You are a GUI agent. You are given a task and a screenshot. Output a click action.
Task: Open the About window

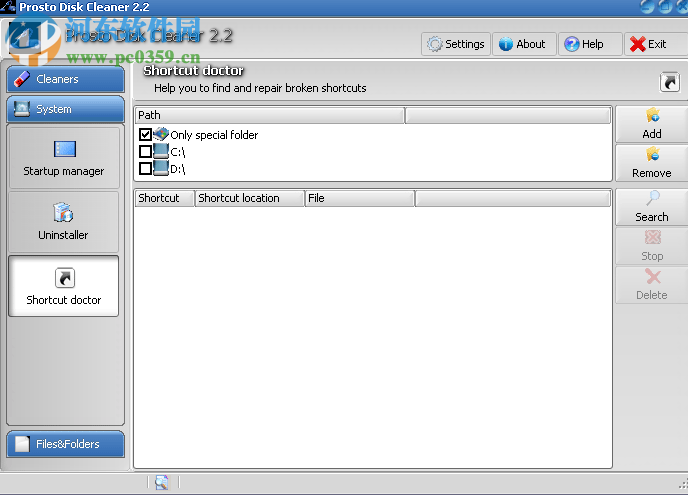524,44
